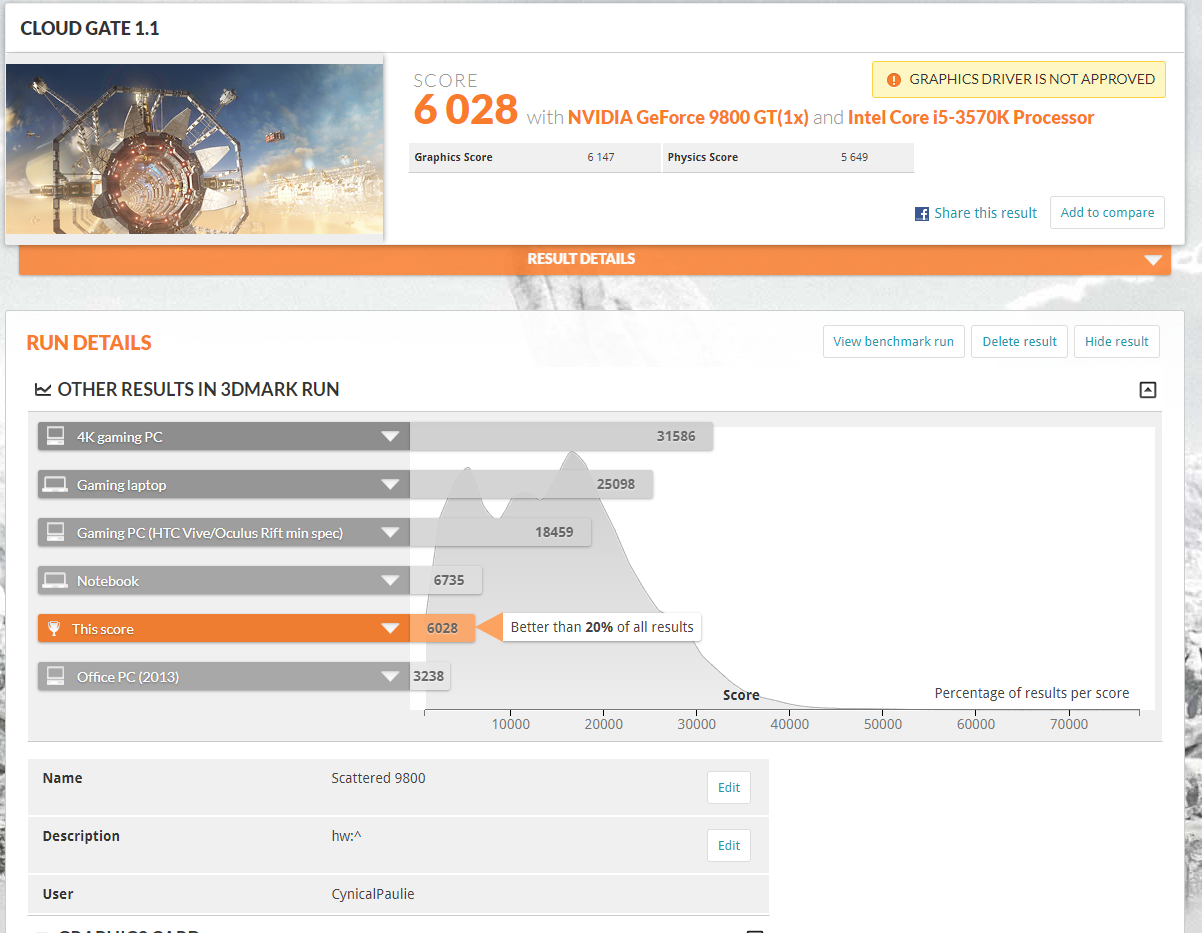This screenshot has height=933, width=1202.
Task: Open the Result Details orange bar
Action: point(595,259)
